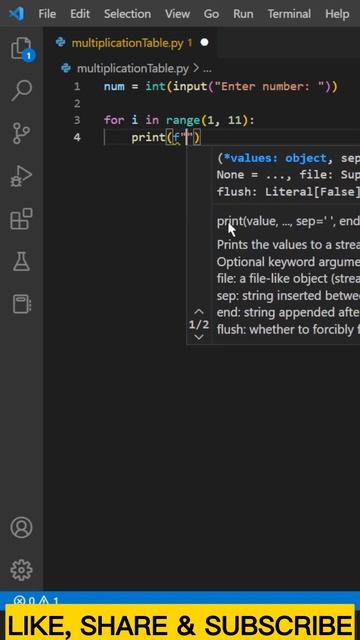Image resolution: width=360 pixels, height=640 pixels.
Task: Show next signature with down chevron
Action: (199, 337)
